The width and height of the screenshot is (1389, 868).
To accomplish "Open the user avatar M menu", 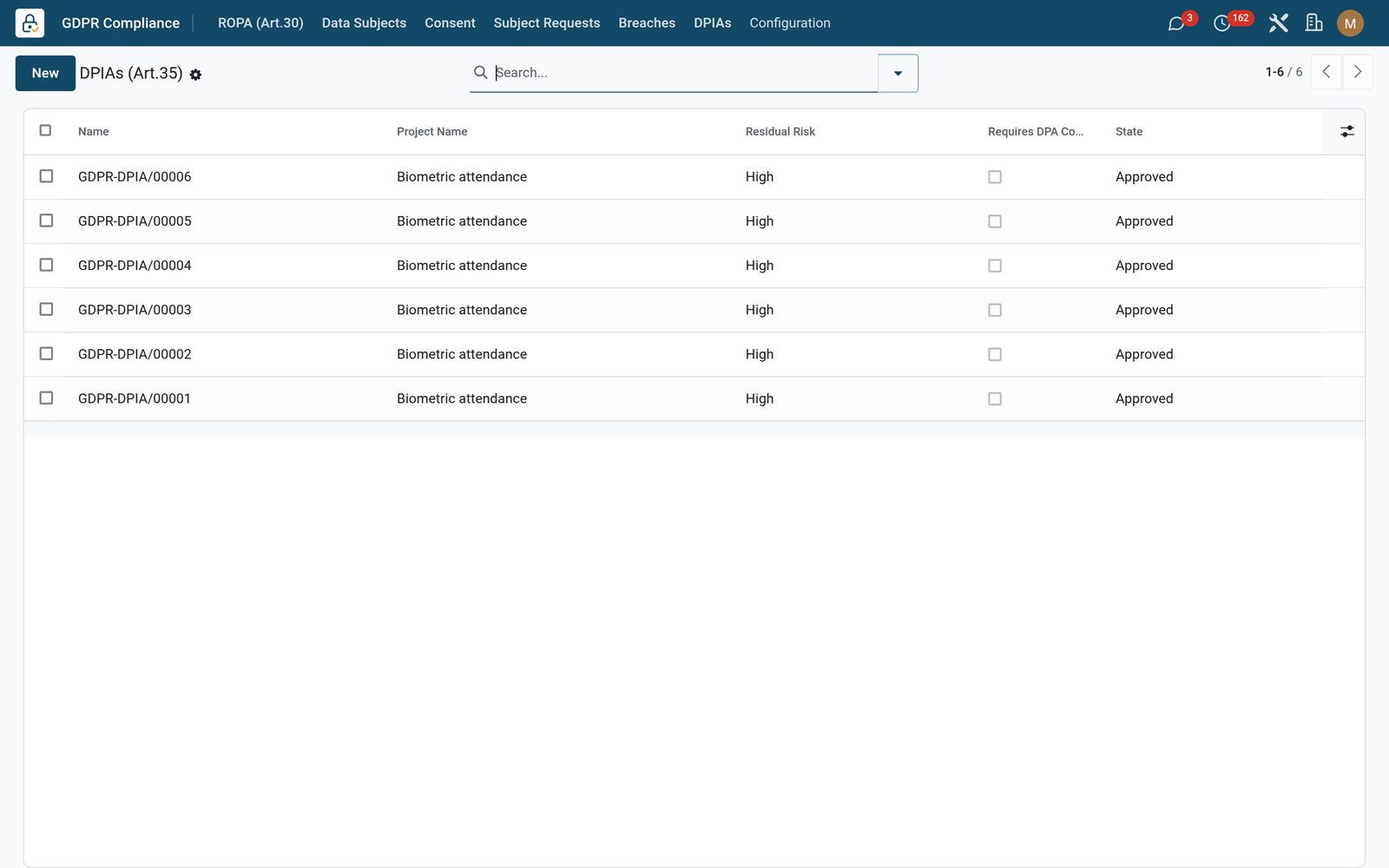I will point(1350,23).
